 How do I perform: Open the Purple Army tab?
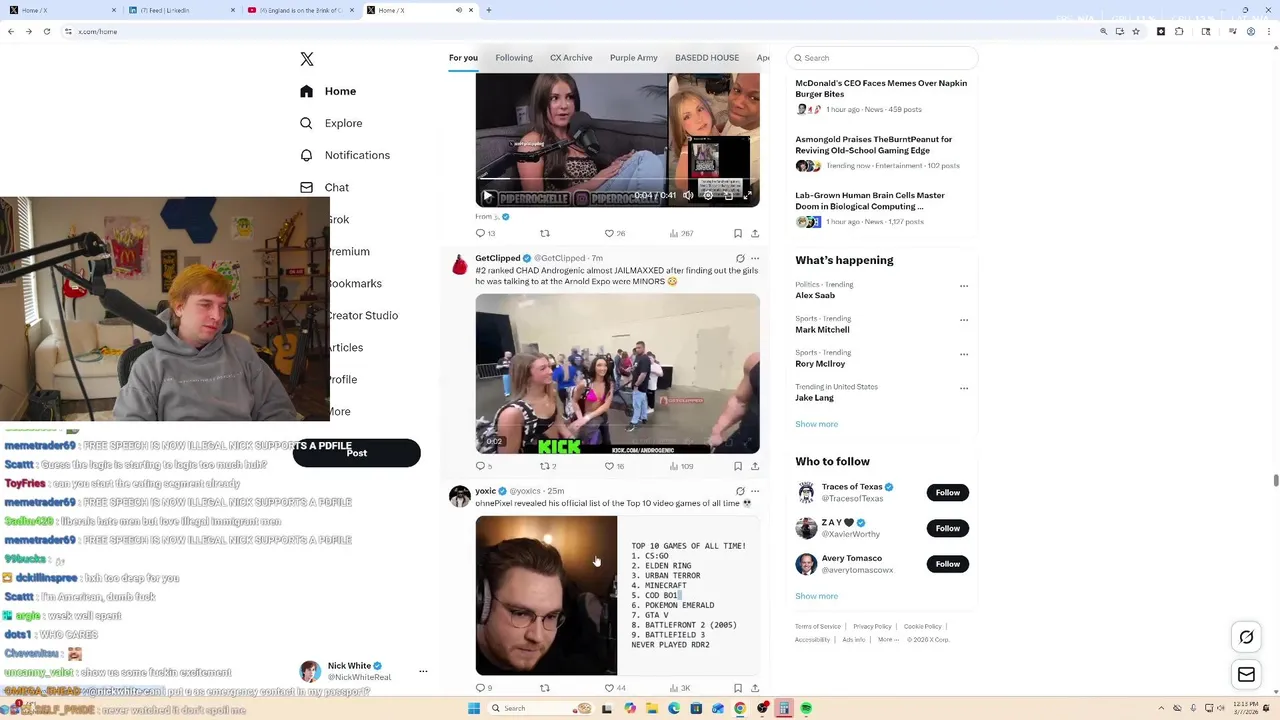coord(634,58)
